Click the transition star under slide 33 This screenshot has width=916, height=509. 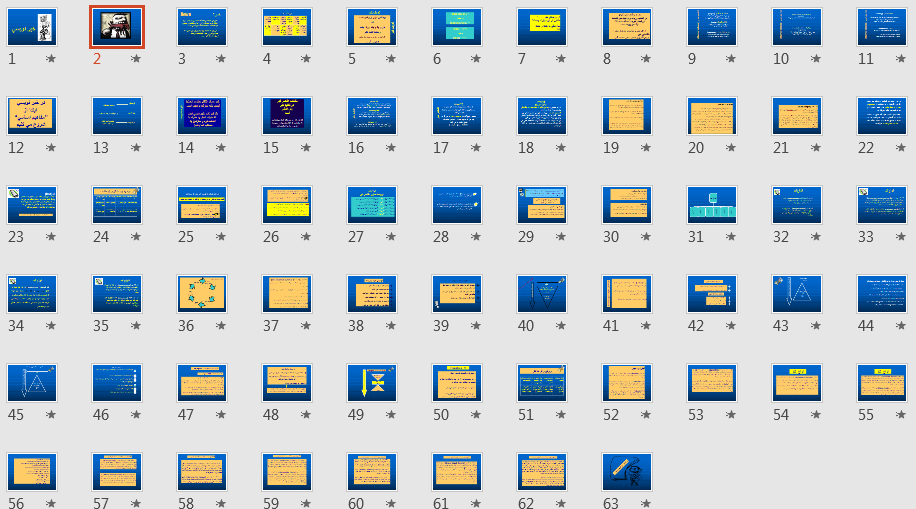tap(901, 237)
